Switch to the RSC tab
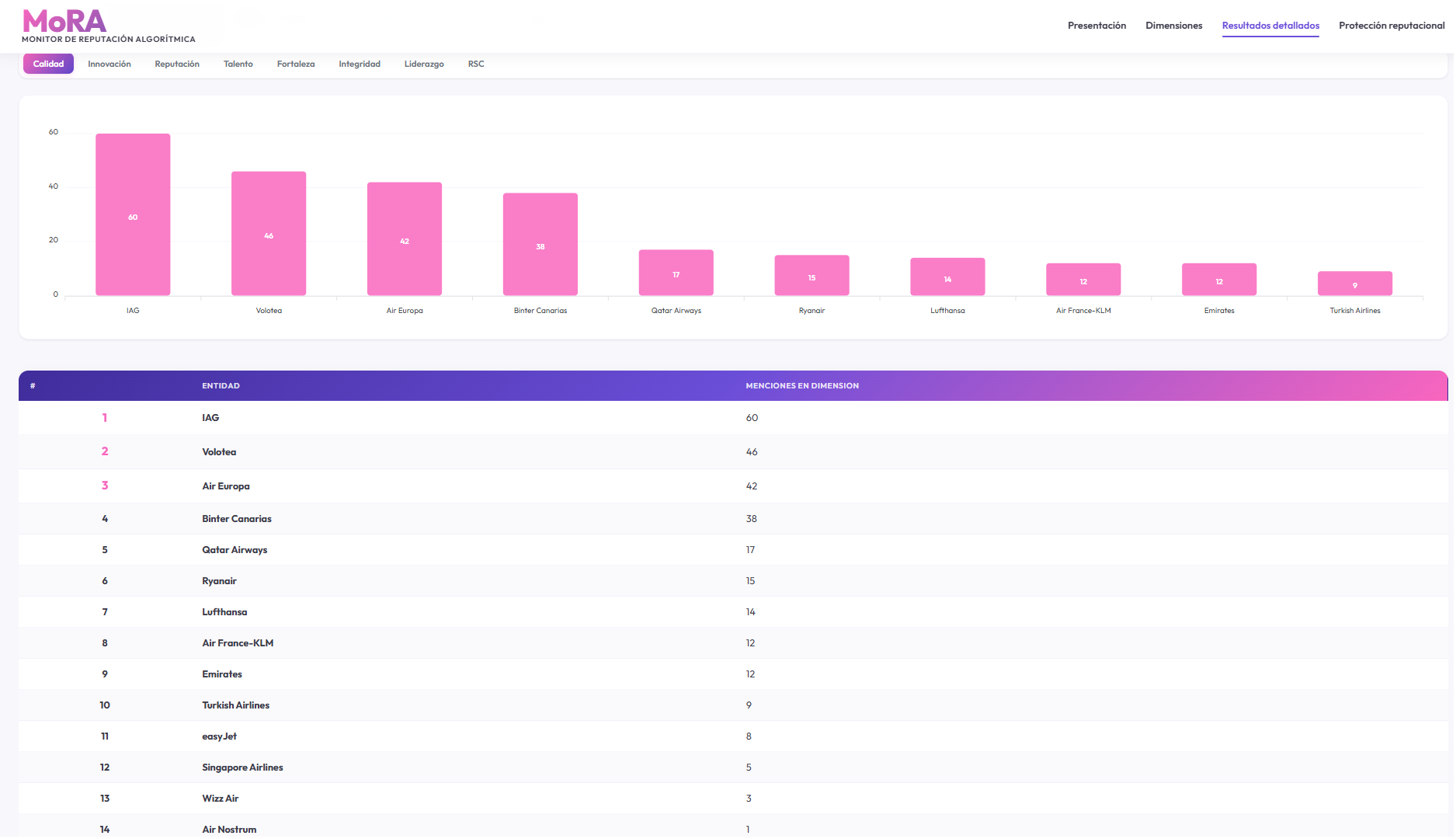1456x839 pixels. pyautogui.click(x=476, y=64)
